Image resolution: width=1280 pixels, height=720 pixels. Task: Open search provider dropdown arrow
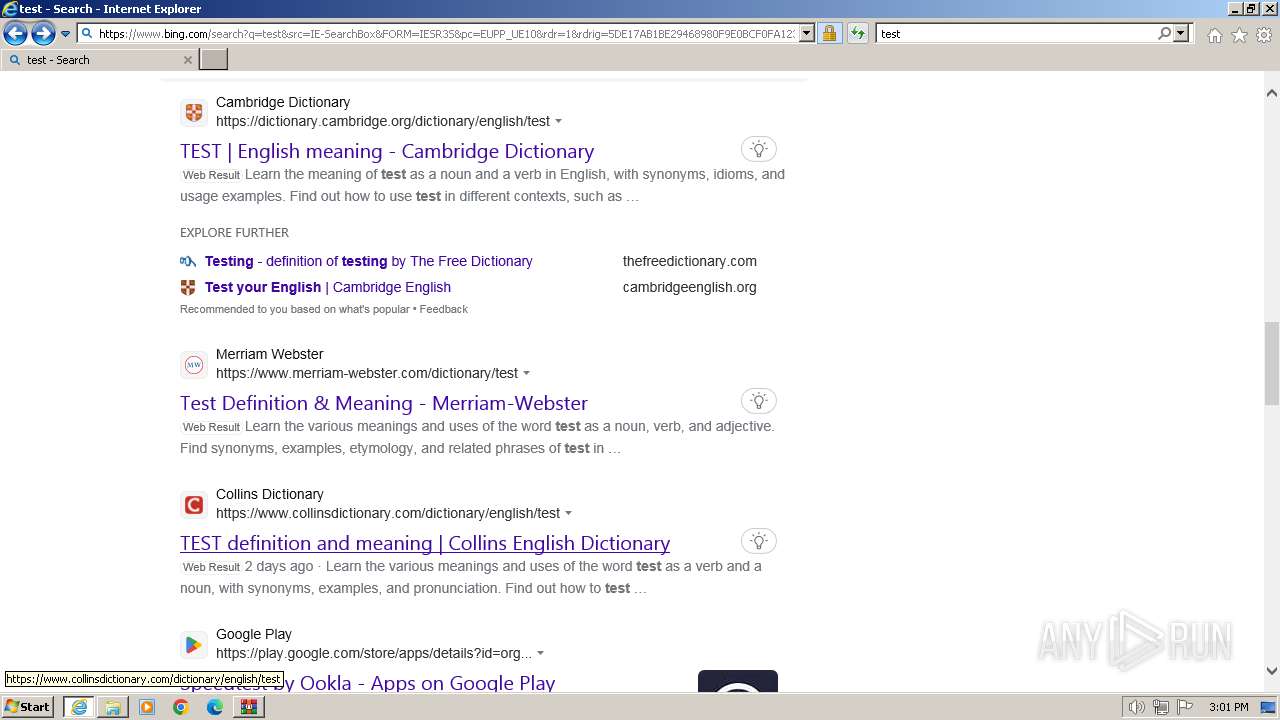click(1181, 33)
